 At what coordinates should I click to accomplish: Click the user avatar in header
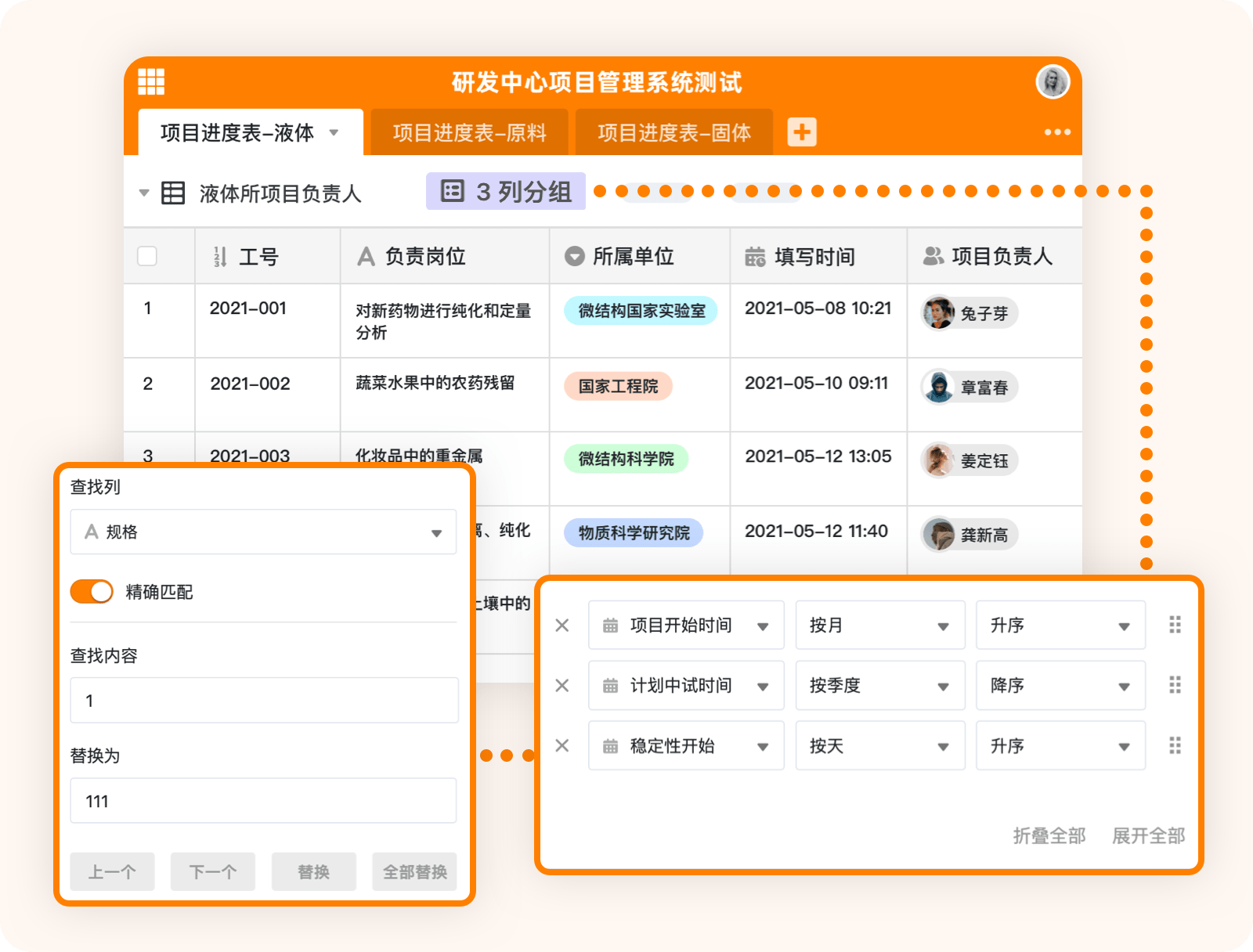[x=1053, y=81]
